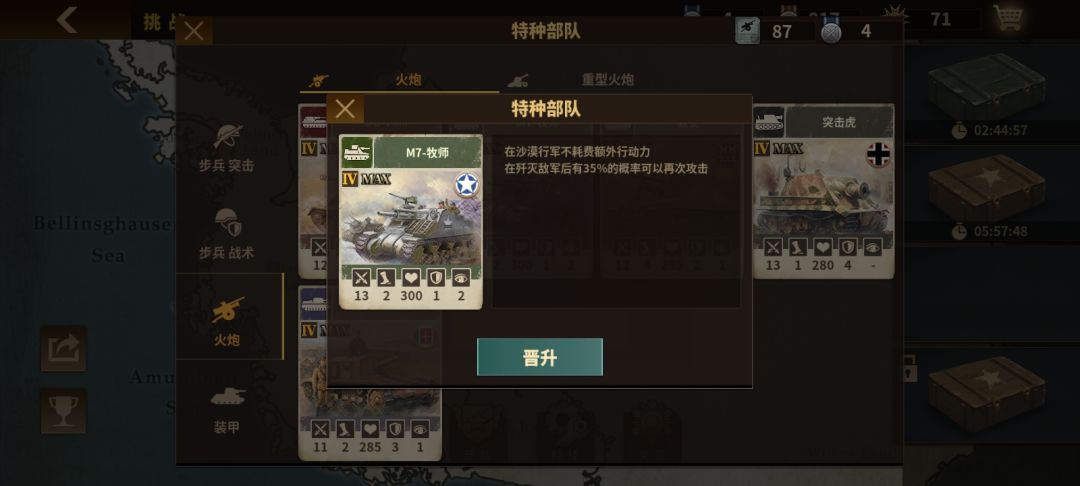Image resolution: width=1080 pixels, height=486 pixels.
Task: Click the 晋升 promote button
Action: [x=540, y=357]
